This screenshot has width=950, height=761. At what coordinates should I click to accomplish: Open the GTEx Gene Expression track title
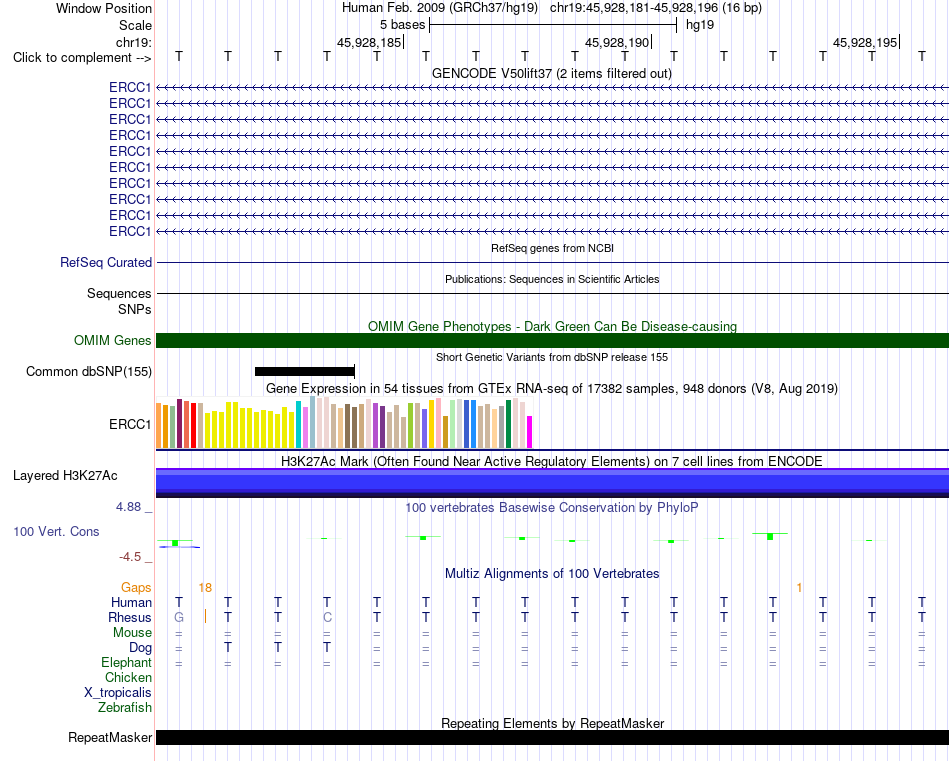tap(552, 388)
